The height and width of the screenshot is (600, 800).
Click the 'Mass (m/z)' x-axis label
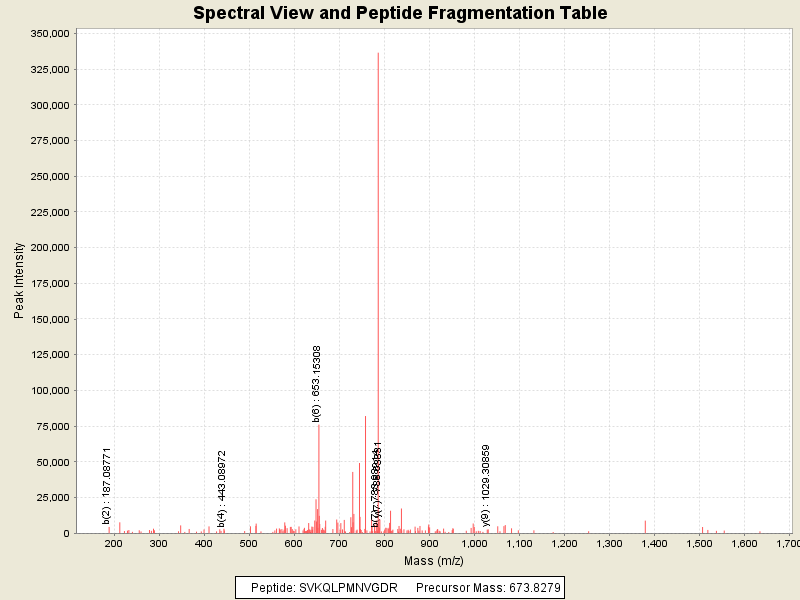click(x=433, y=561)
